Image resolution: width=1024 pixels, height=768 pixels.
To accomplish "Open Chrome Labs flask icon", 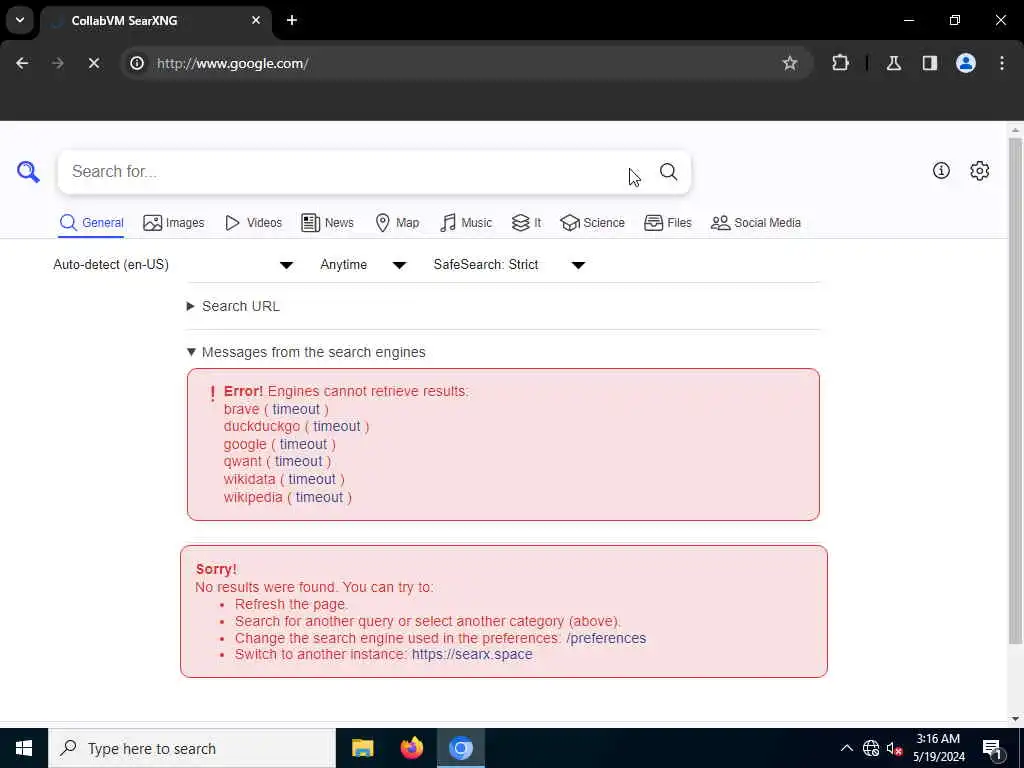I will click(x=894, y=63).
